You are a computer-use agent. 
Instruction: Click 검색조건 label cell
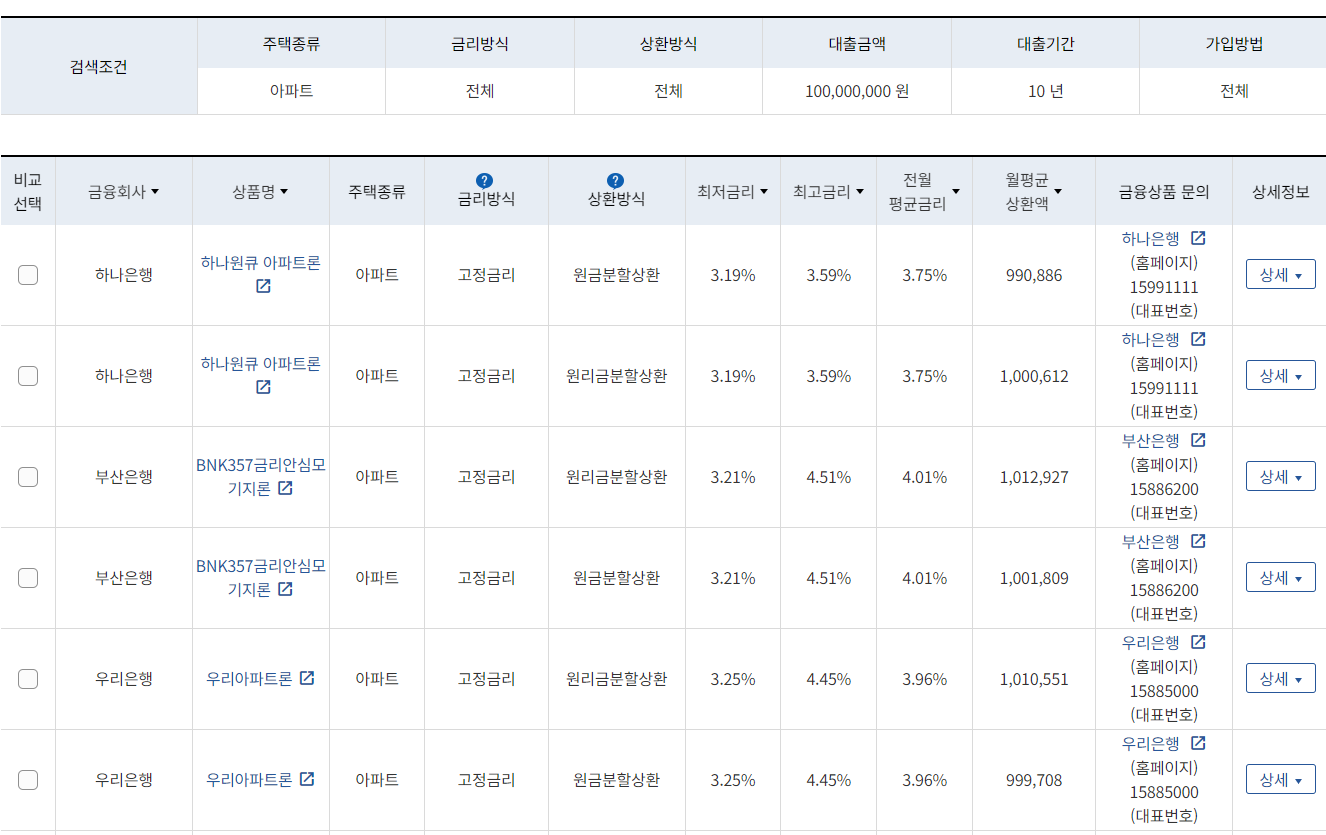[x=99, y=67]
